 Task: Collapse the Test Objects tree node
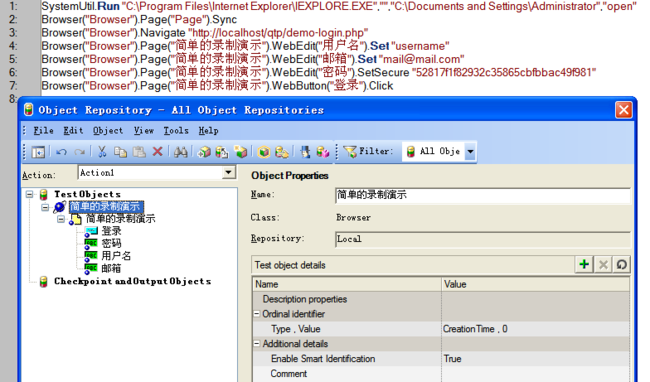click(x=29, y=194)
